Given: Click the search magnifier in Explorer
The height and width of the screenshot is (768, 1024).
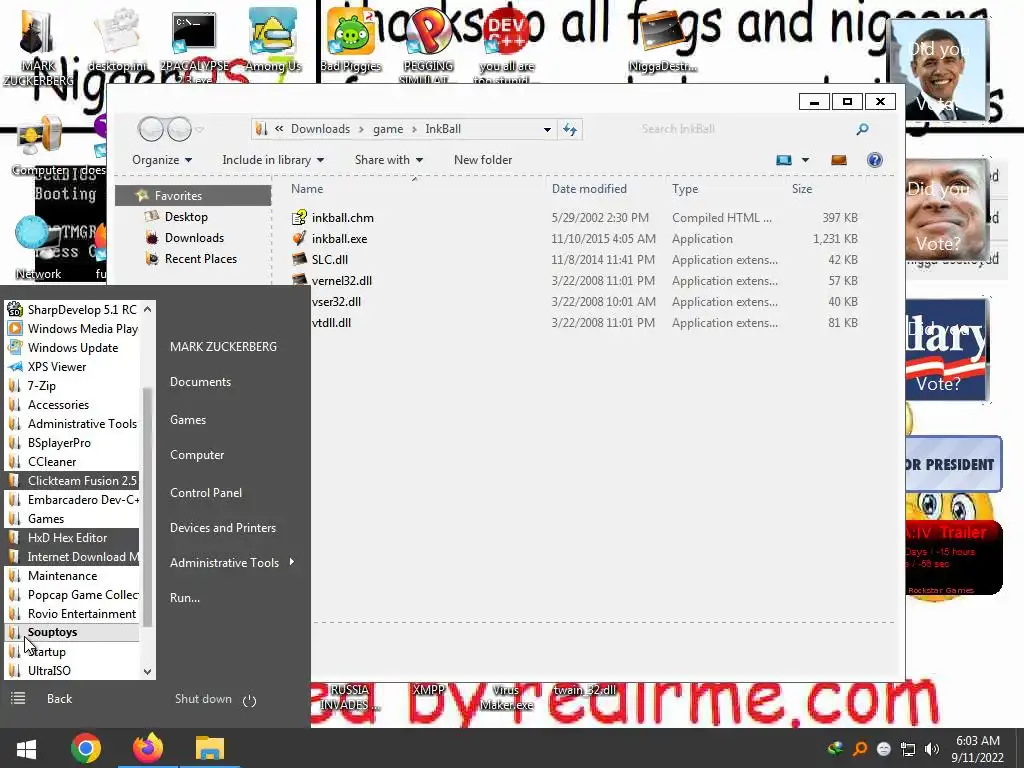Looking at the screenshot, I should (x=862, y=129).
